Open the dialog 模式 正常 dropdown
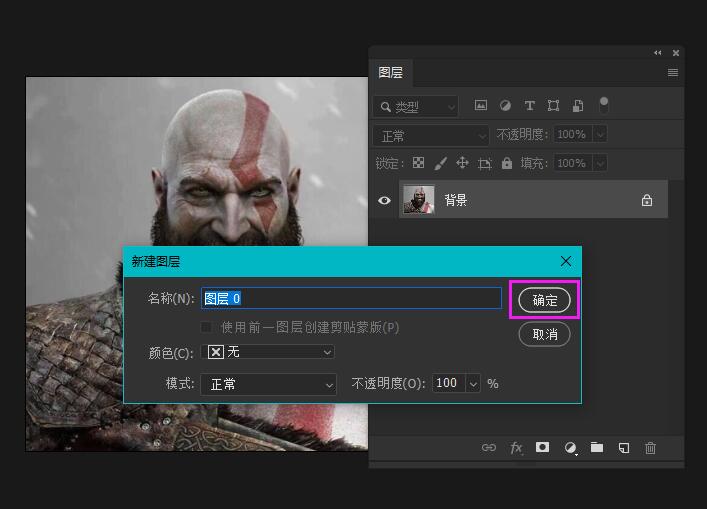This screenshot has width=707, height=509. (x=268, y=385)
